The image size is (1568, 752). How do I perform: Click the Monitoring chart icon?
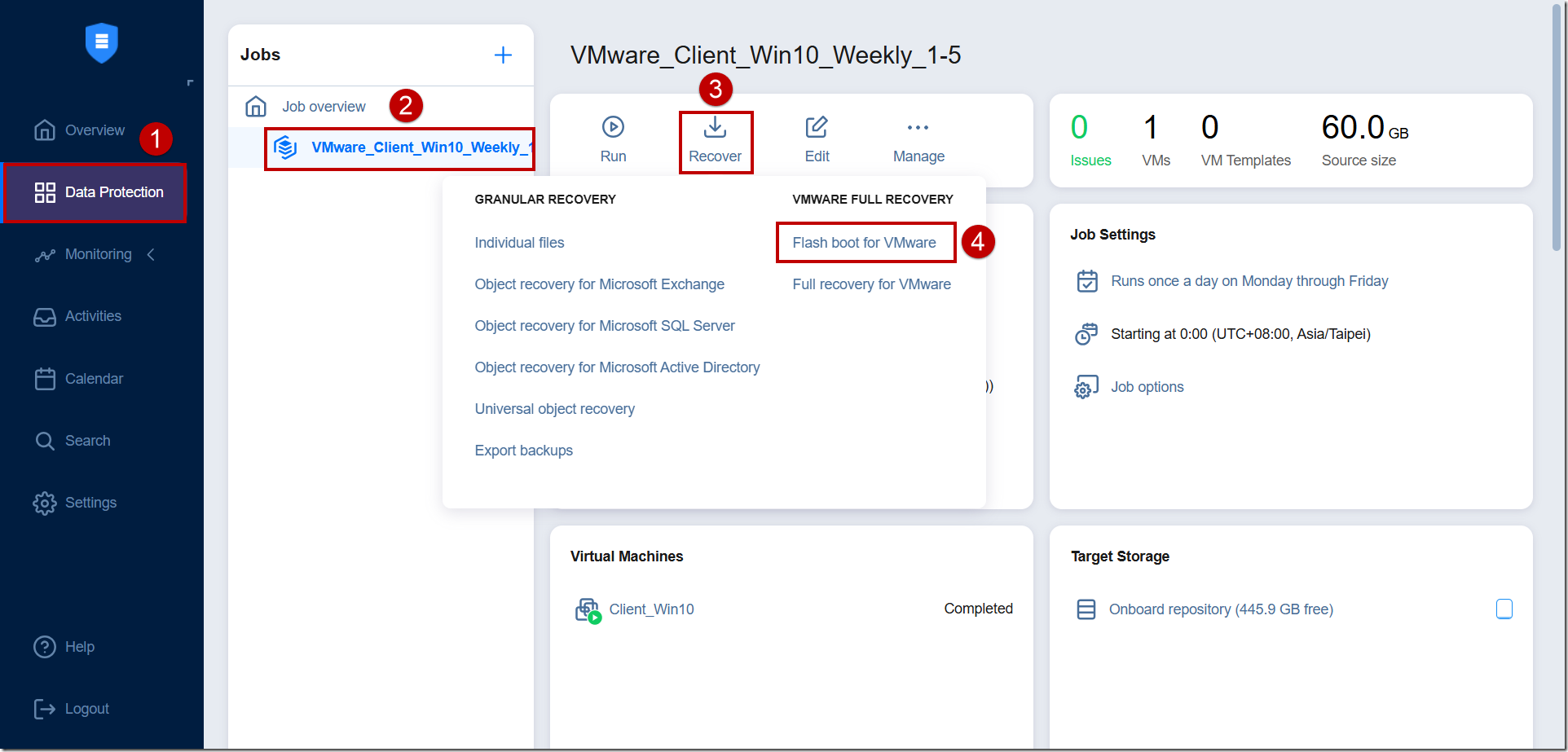(45, 255)
